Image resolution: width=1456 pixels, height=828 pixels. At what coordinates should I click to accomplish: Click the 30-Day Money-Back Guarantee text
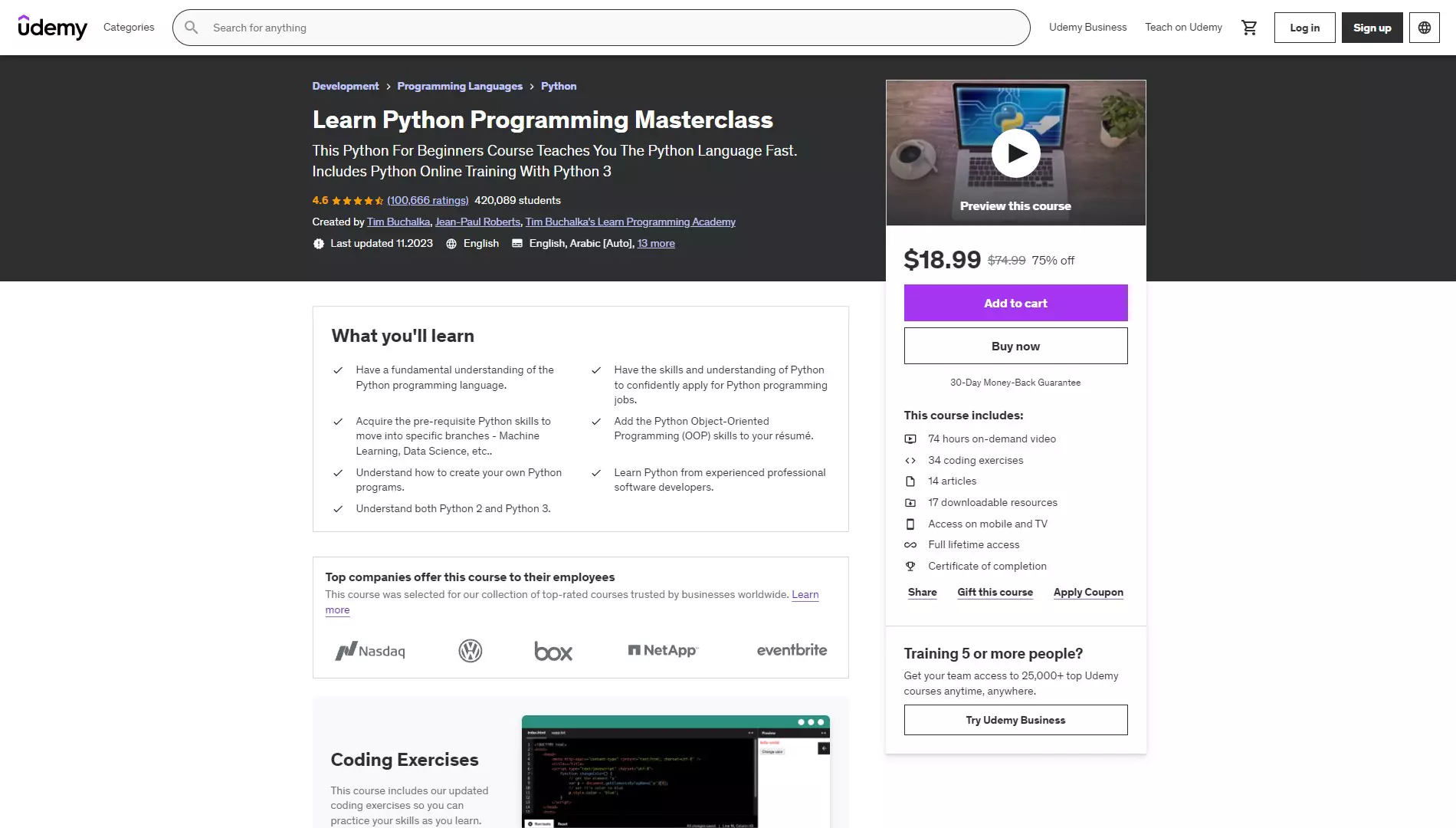point(1015,383)
